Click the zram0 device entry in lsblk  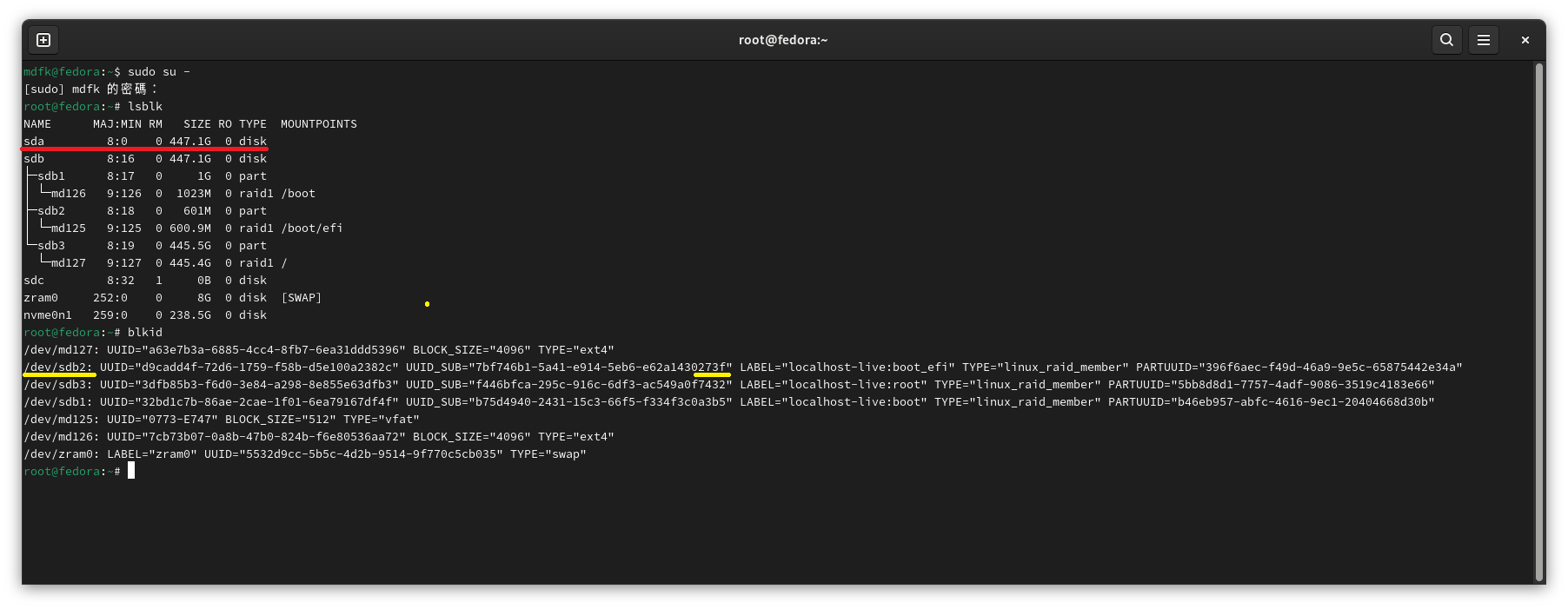pos(41,298)
